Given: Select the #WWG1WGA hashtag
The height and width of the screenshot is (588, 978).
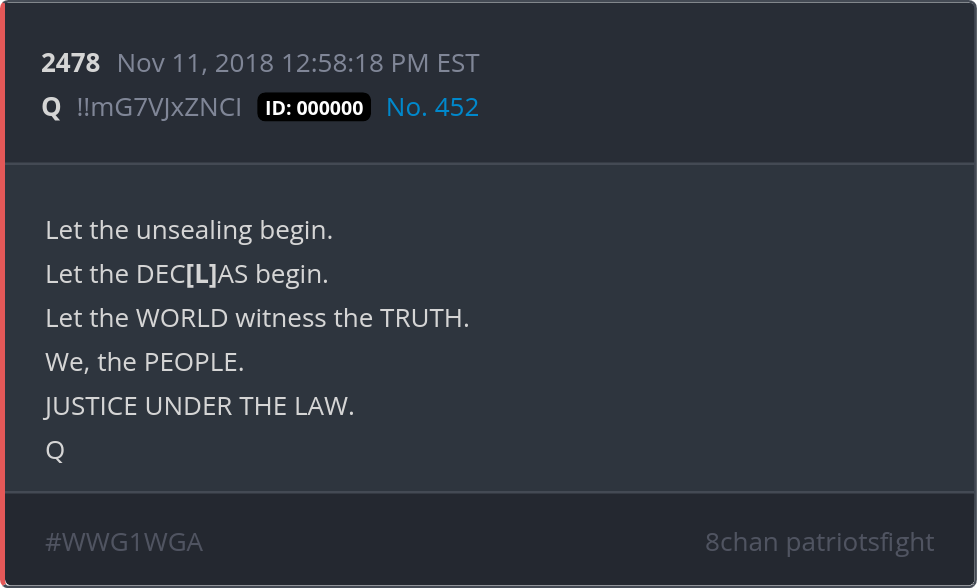Looking at the screenshot, I should [x=124, y=542].
